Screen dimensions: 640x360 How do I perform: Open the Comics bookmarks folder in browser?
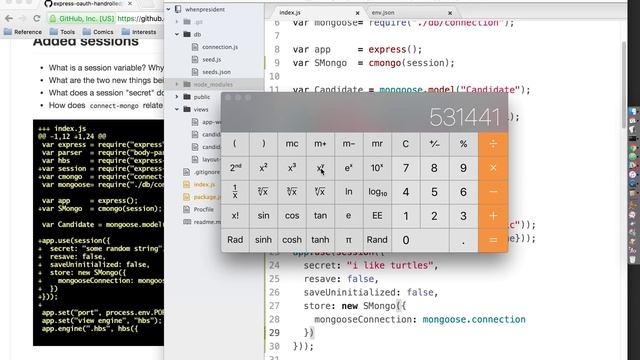pos(98,32)
